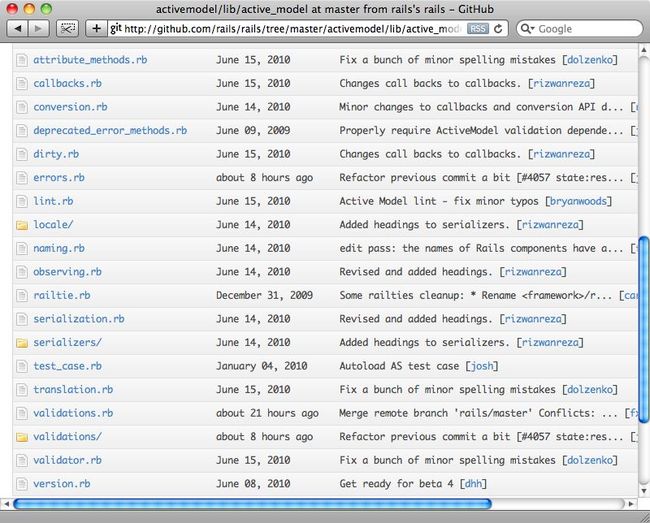Click the scroll right arrow
The width and height of the screenshot is (650, 523).
631,504
